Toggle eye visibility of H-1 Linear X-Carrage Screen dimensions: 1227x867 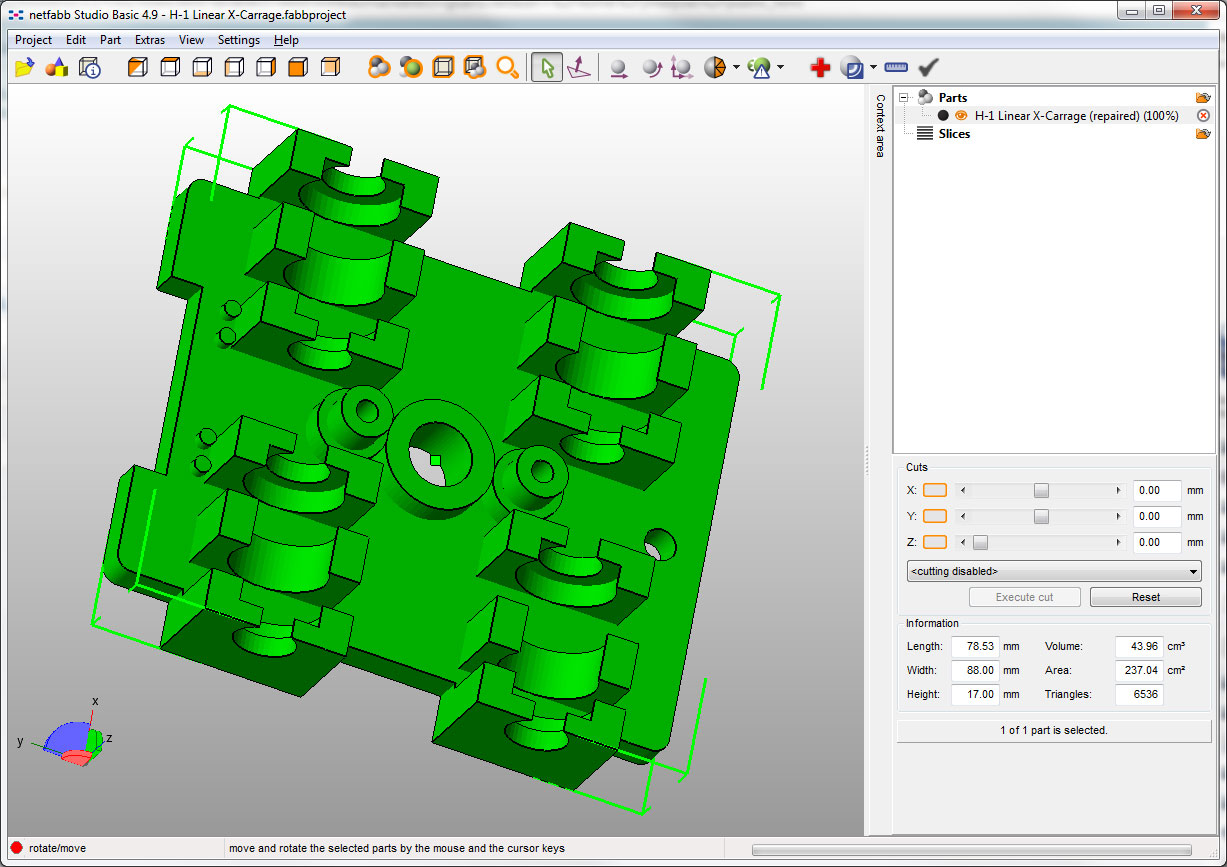point(961,116)
